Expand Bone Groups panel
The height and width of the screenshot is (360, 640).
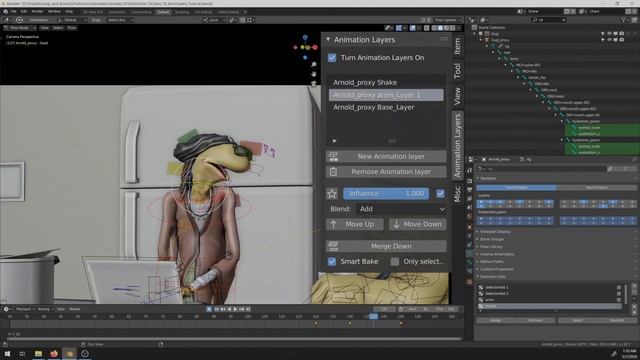[492, 239]
